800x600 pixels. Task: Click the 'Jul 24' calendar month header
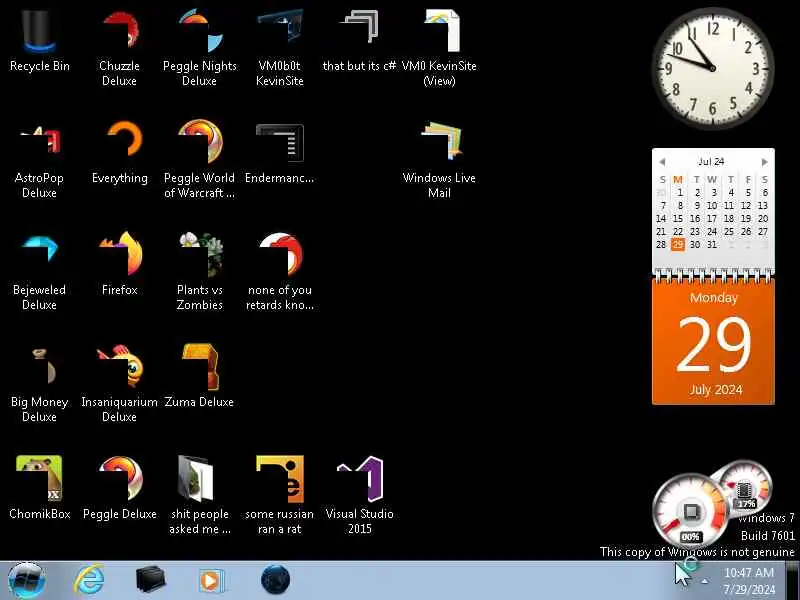(x=711, y=162)
